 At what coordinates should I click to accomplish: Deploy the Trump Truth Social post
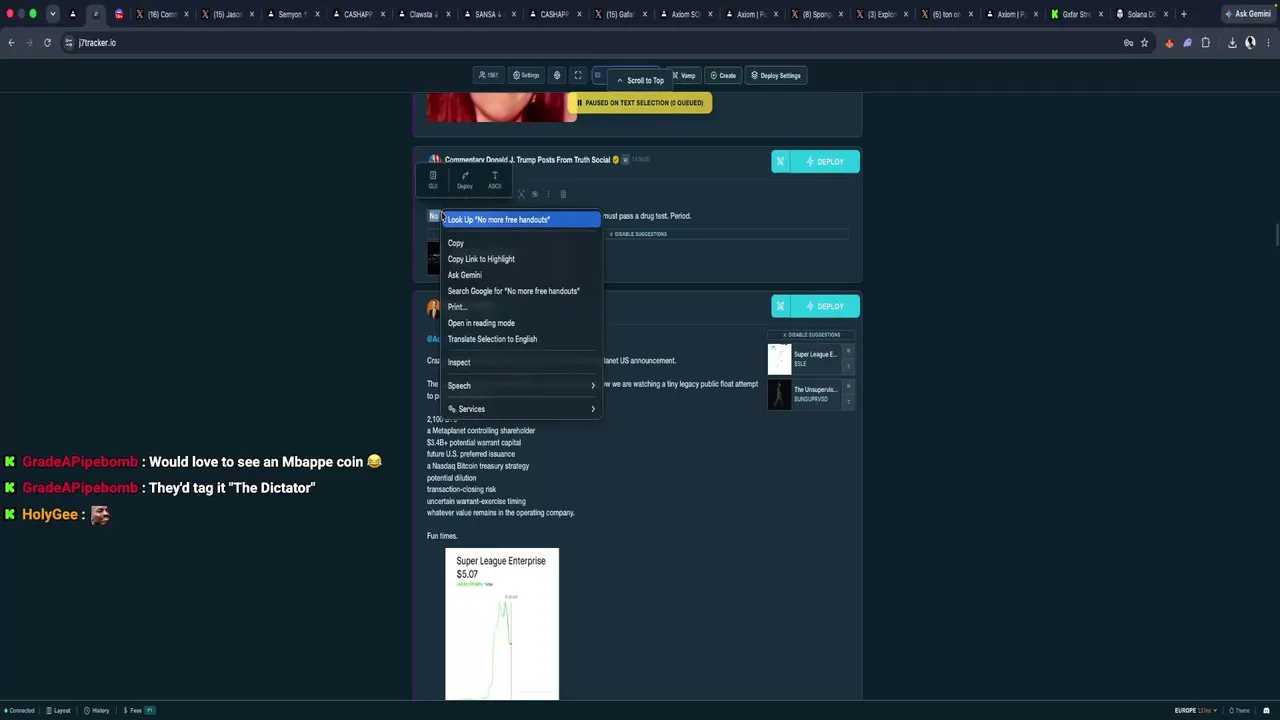tap(825, 162)
